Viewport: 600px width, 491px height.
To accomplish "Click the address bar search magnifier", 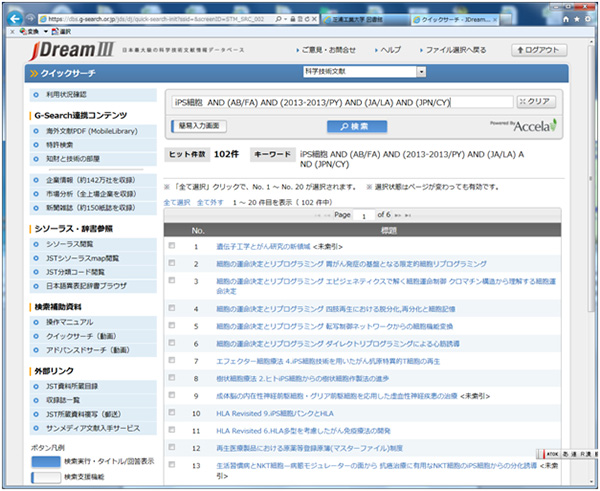I will pos(278,19).
